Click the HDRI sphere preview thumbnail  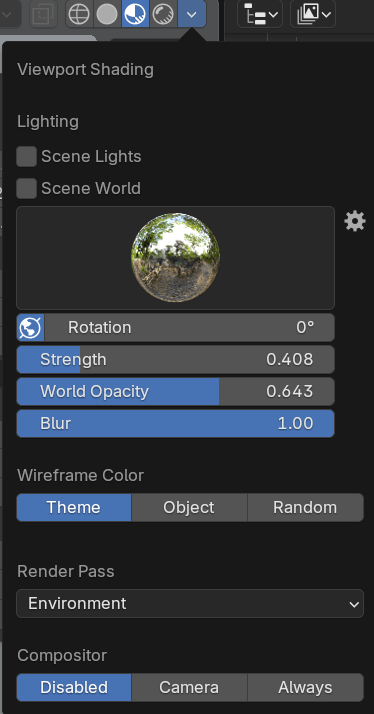pyautogui.click(x=175, y=258)
